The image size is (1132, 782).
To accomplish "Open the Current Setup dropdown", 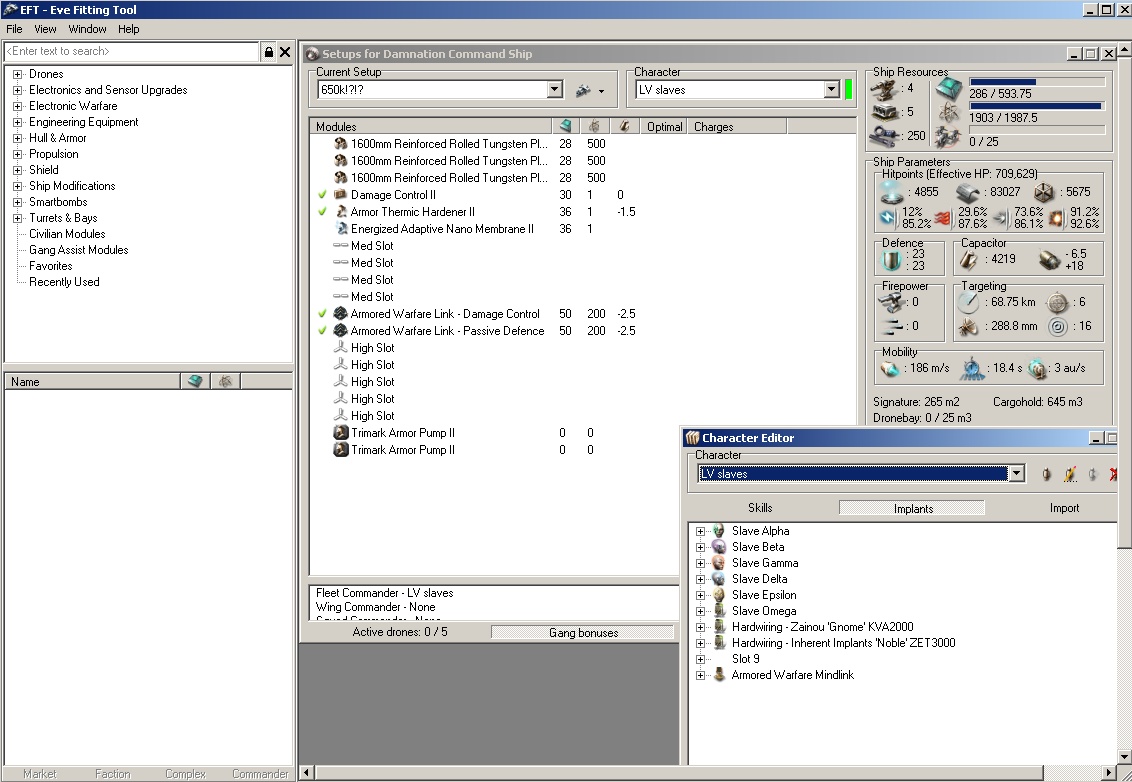I will (554, 90).
